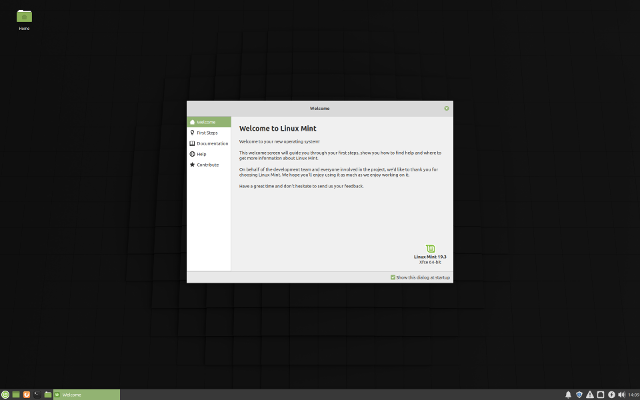Click the Show Desktop panel icon
The image size is (640, 400).
[x=16, y=395]
